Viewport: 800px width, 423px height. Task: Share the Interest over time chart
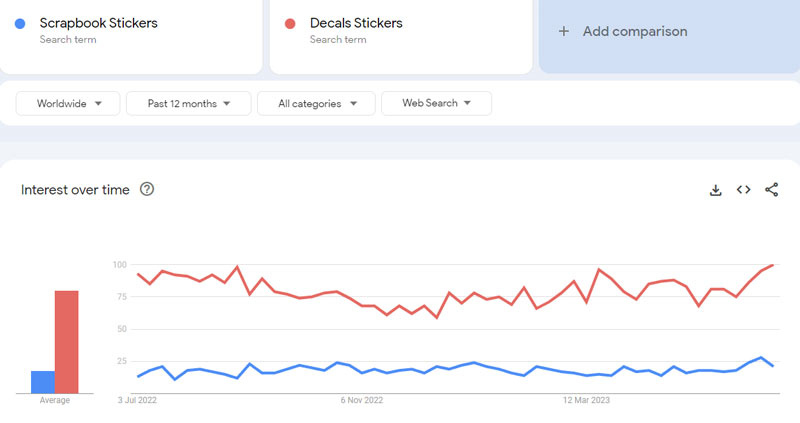pos(772,190)
